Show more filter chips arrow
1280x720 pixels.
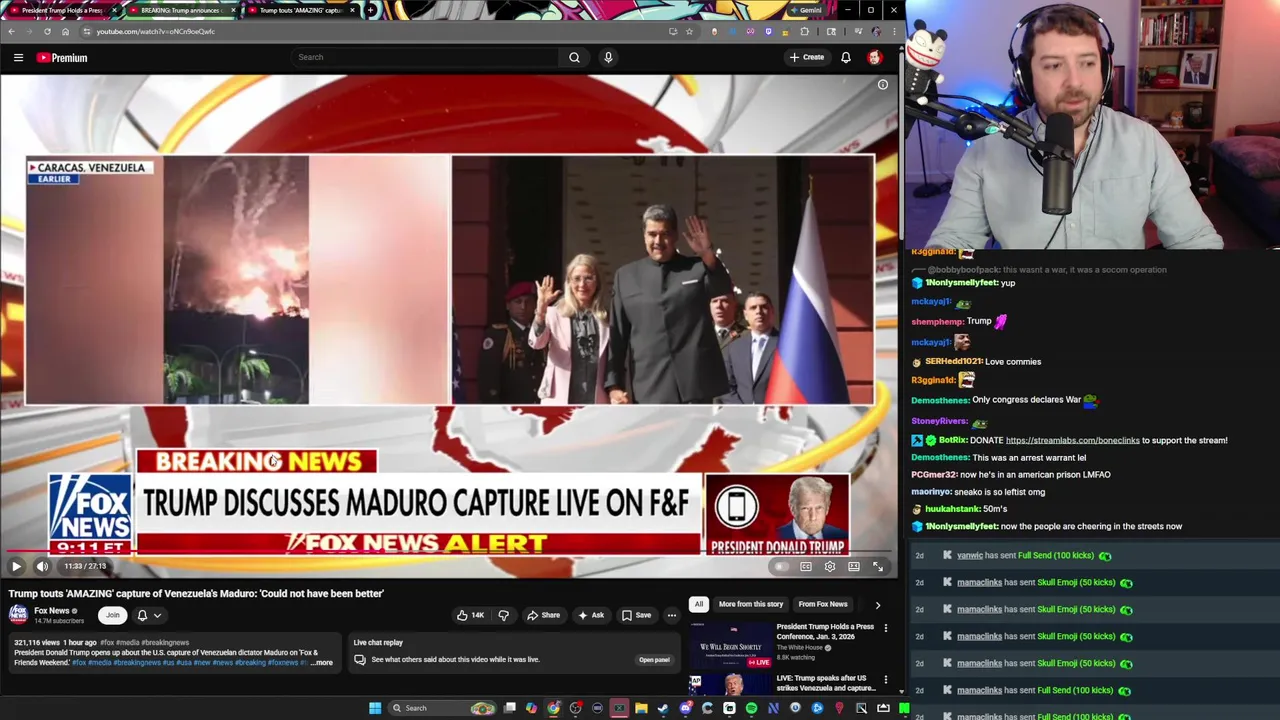[878, 605]
